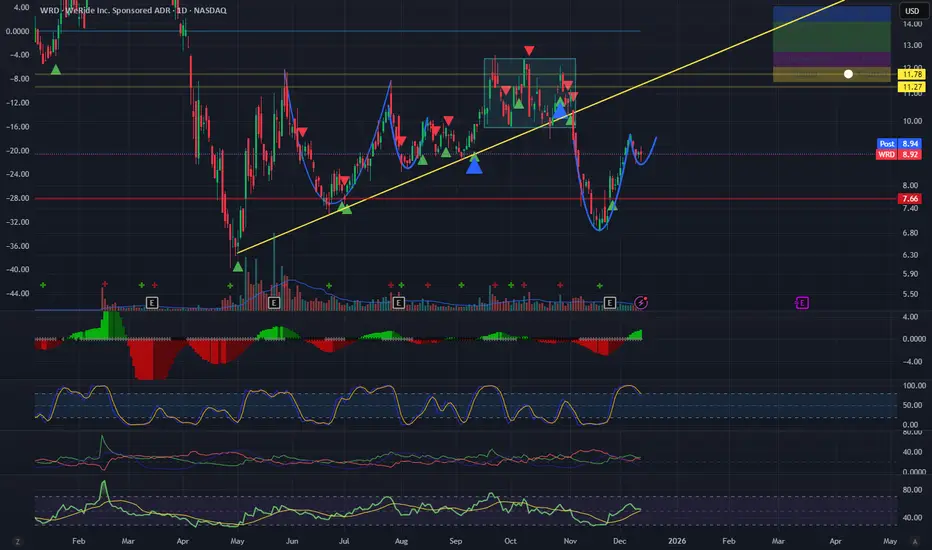Click the 11.78 yellow price label
Viewport: 932px width, 550px height.
point(912,74)
